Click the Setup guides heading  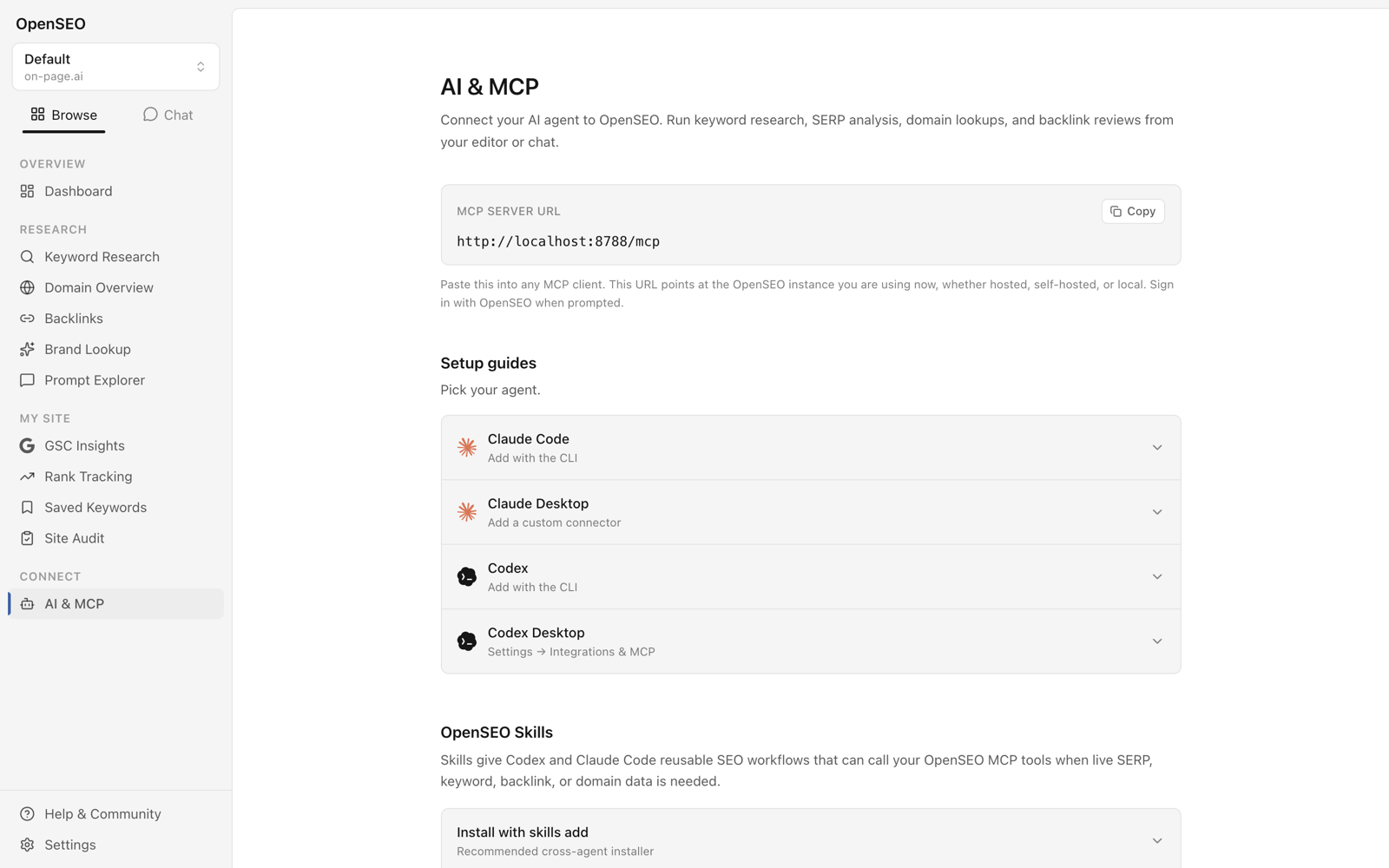(488, 363)
